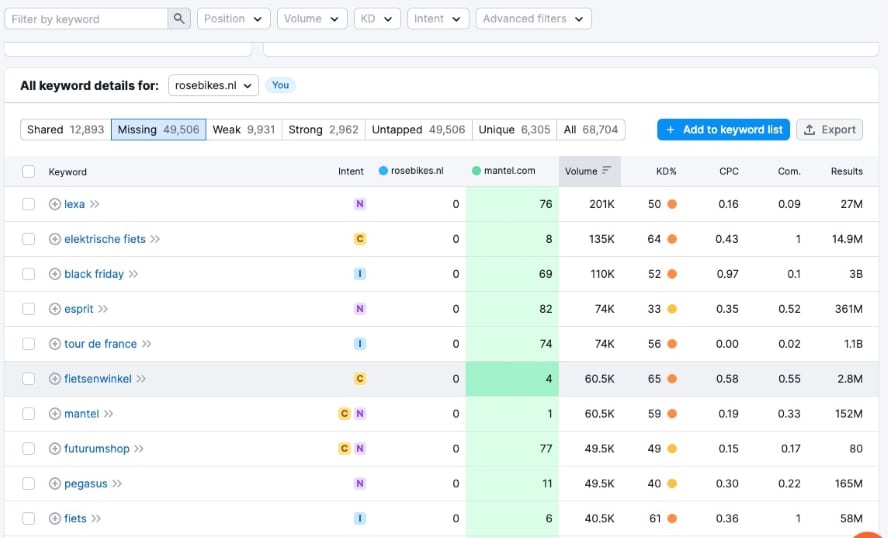Click the Export button
Screen dimensions: 888x538
[830, 130]
